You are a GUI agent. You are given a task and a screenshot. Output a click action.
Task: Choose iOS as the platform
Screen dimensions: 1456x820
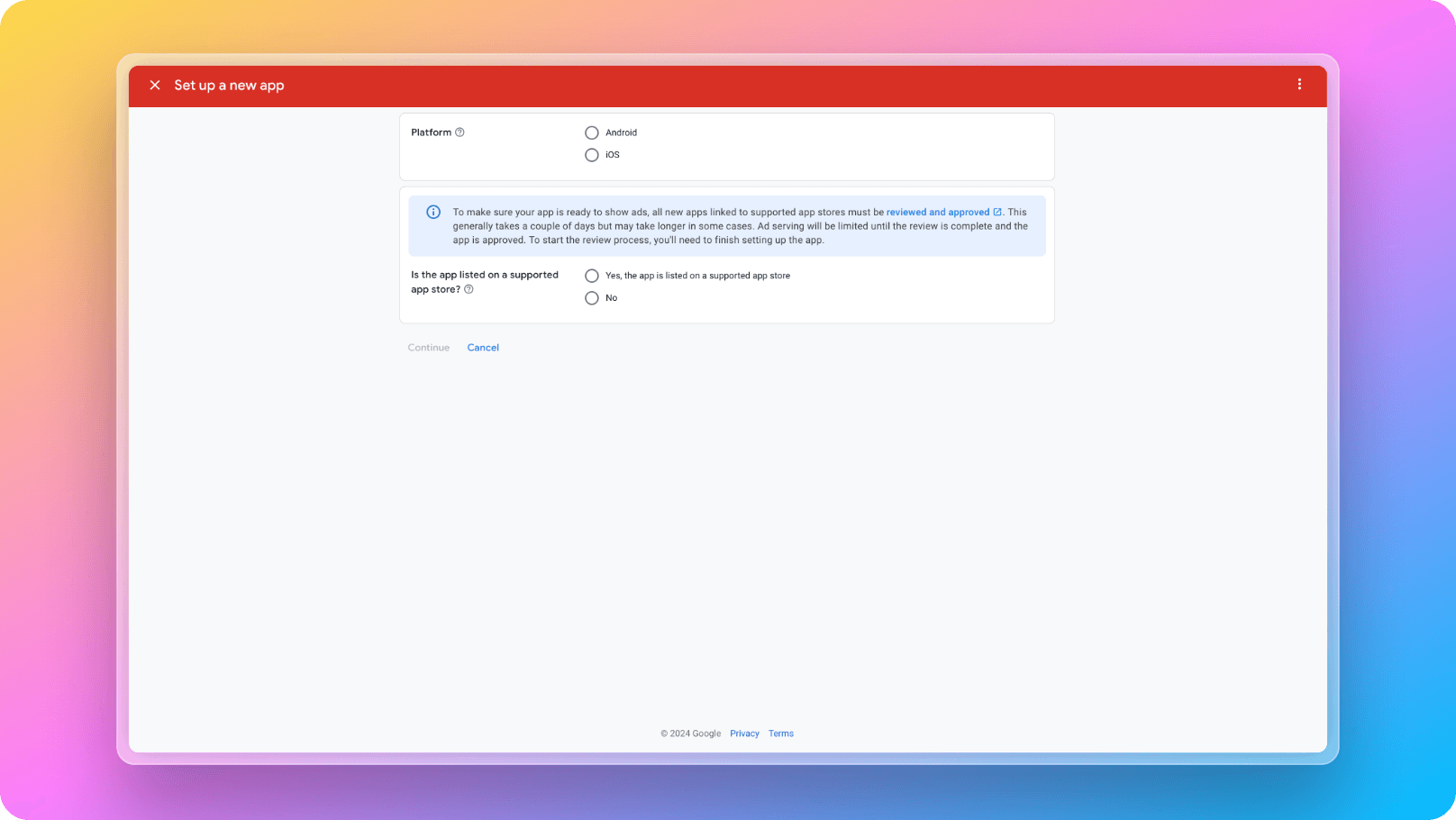pyautogui.click(x=592, y=155)
